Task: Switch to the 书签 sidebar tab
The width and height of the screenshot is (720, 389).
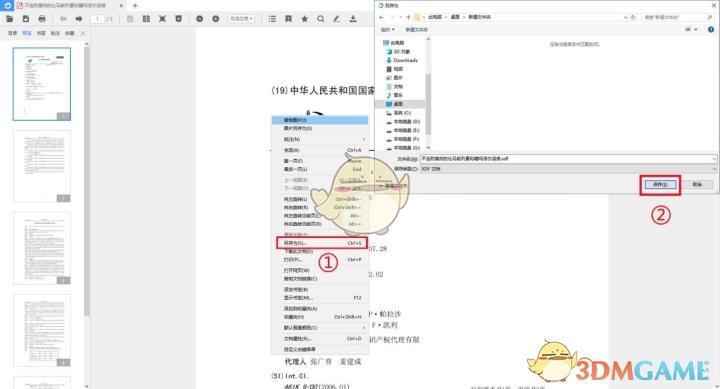Action: point(41,33)
